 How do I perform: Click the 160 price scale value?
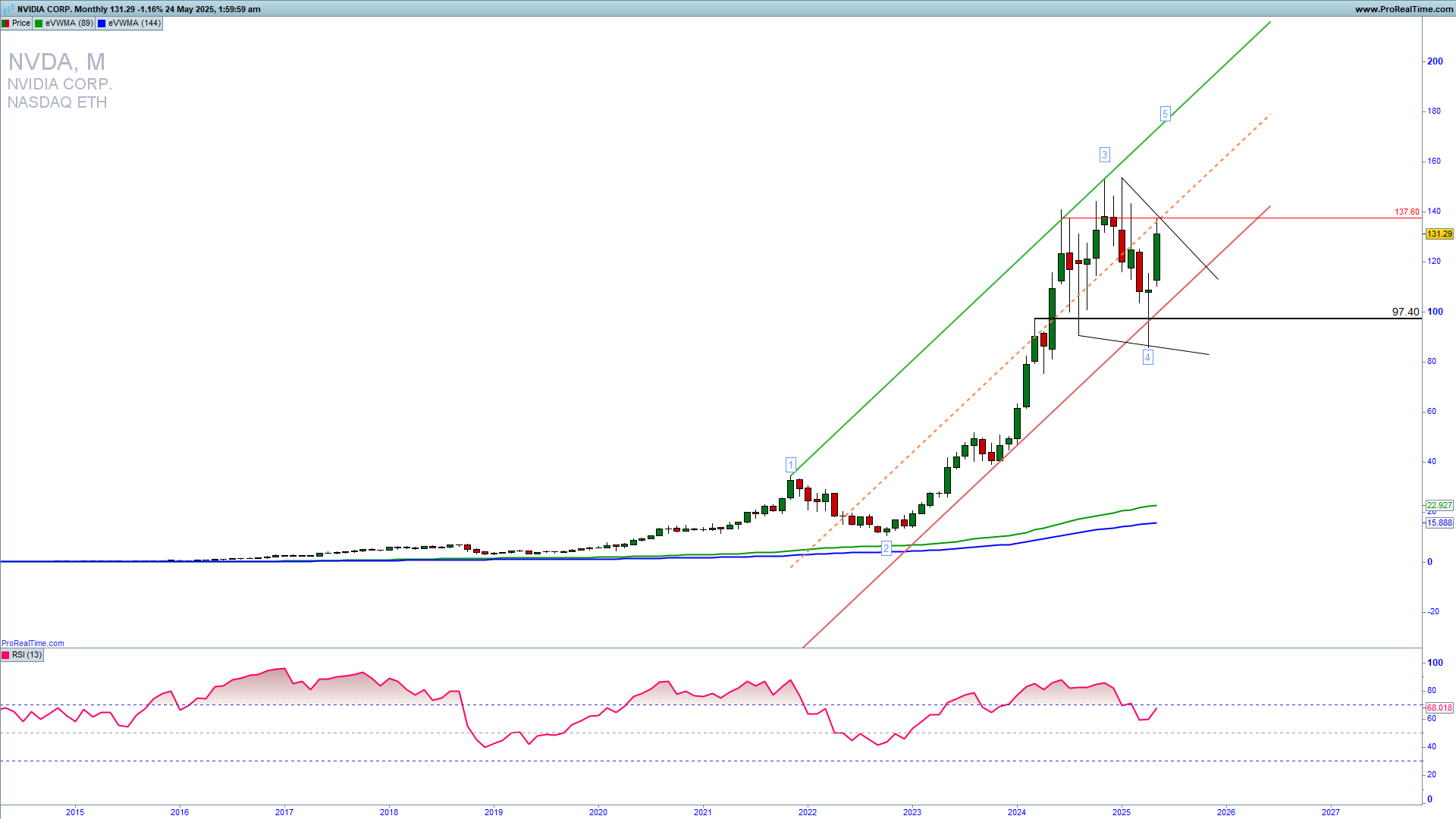tap(1434, 162)
